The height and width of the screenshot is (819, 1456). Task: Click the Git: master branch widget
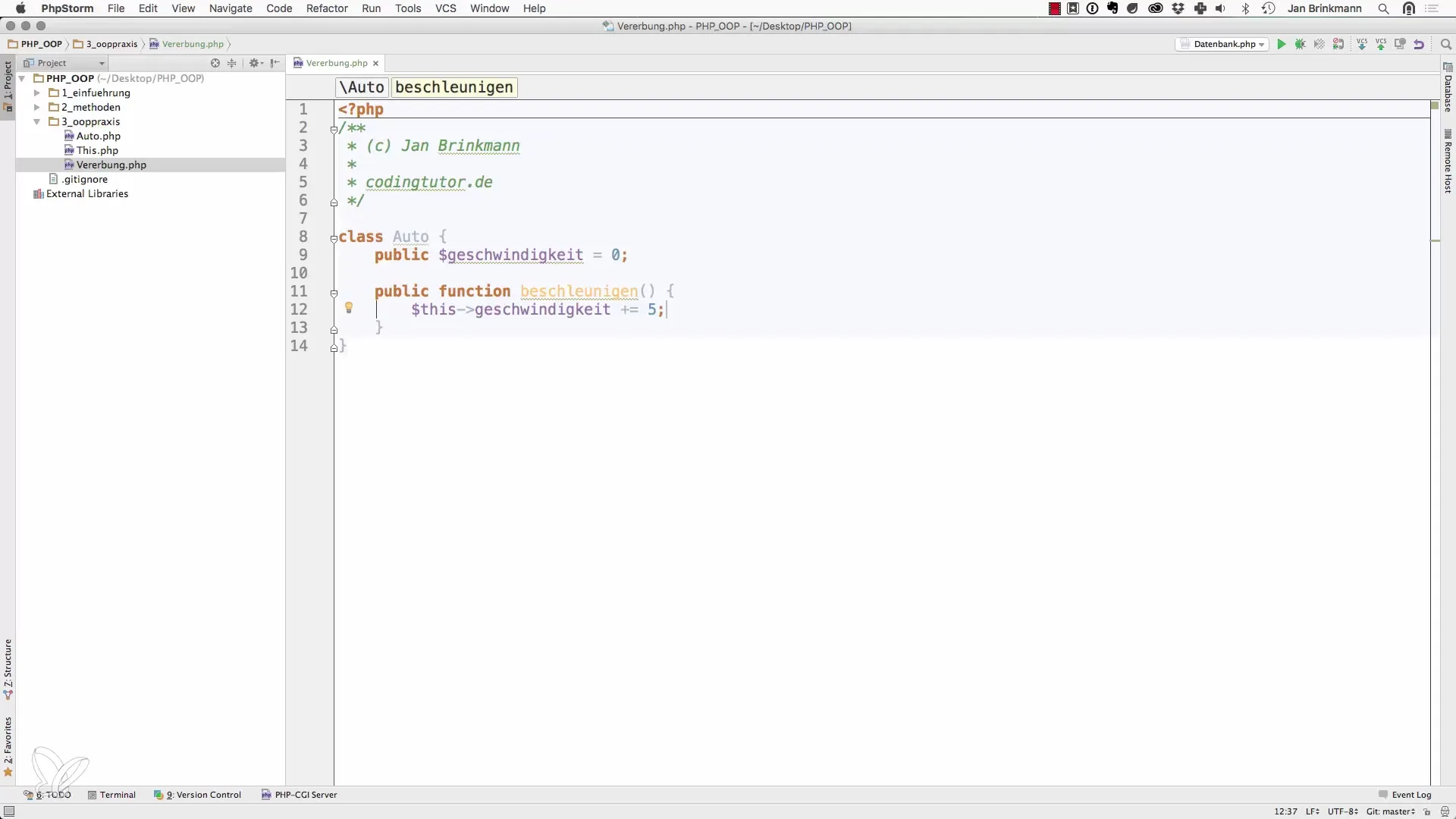pos(1390,811)
